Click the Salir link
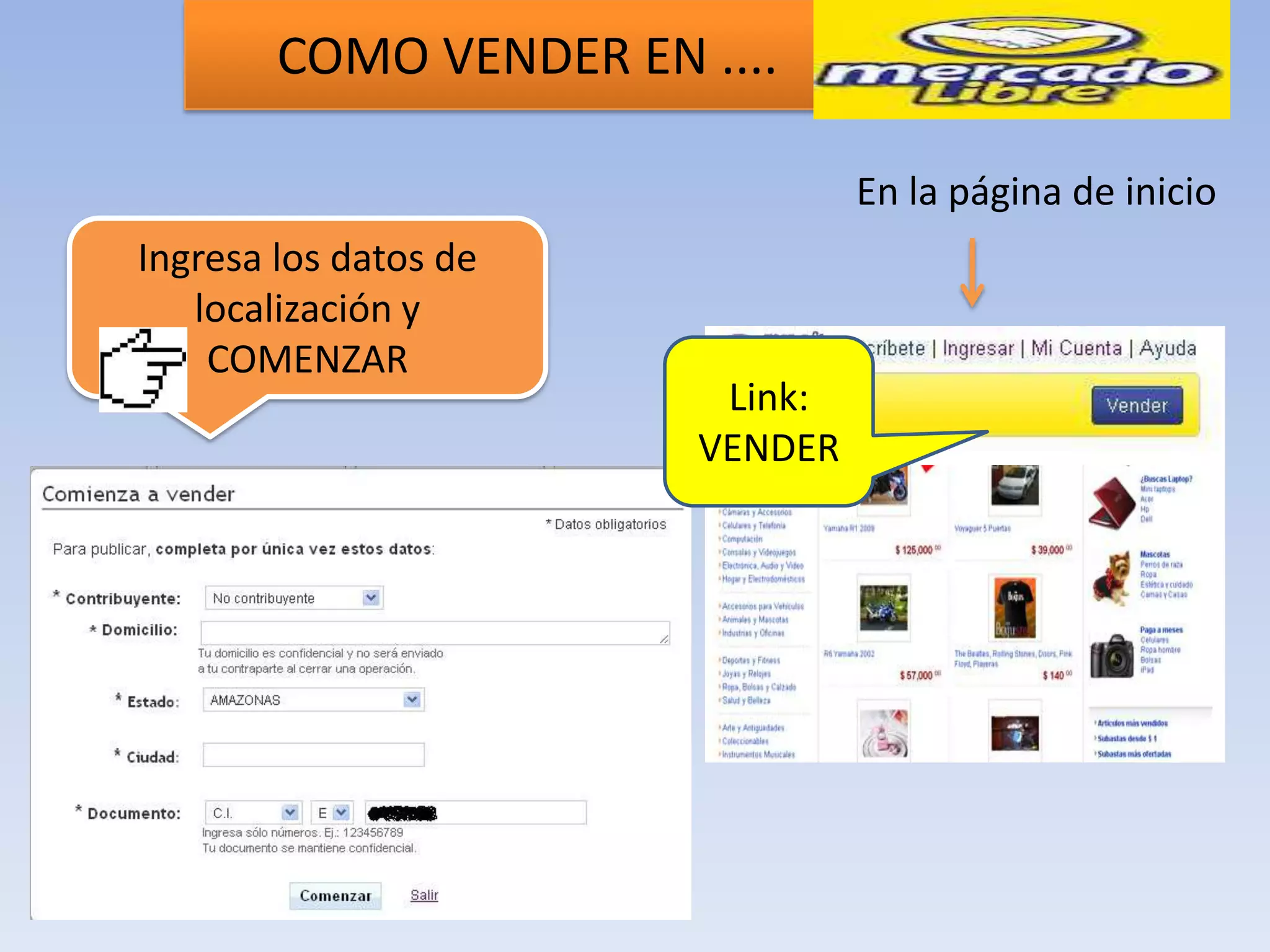Viewport: 1270px width, 952px height. pos(424,895)
